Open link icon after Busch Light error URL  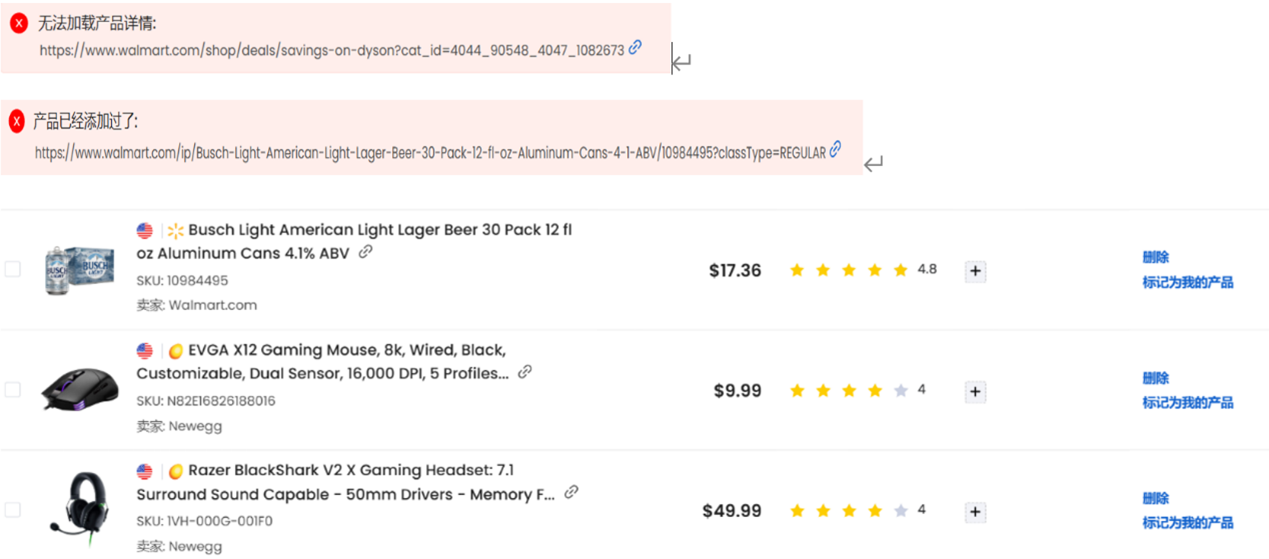pyautogui.click(x=835, y=150)
